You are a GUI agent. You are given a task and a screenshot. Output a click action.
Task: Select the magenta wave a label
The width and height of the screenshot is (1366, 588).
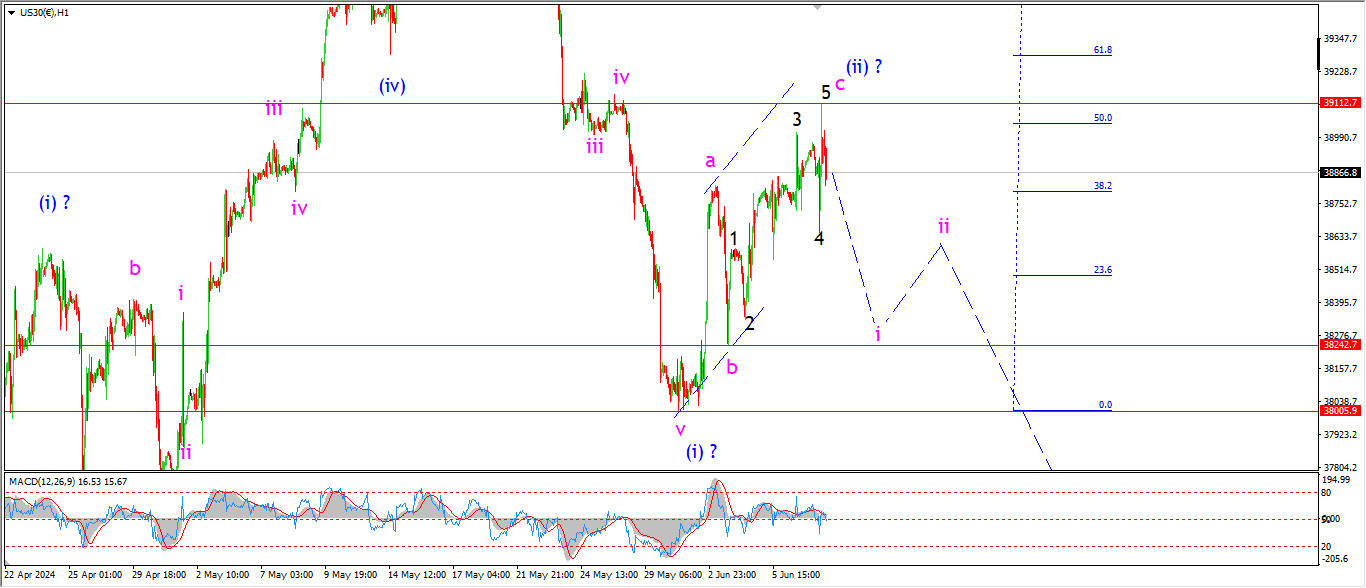click(710, 160)
